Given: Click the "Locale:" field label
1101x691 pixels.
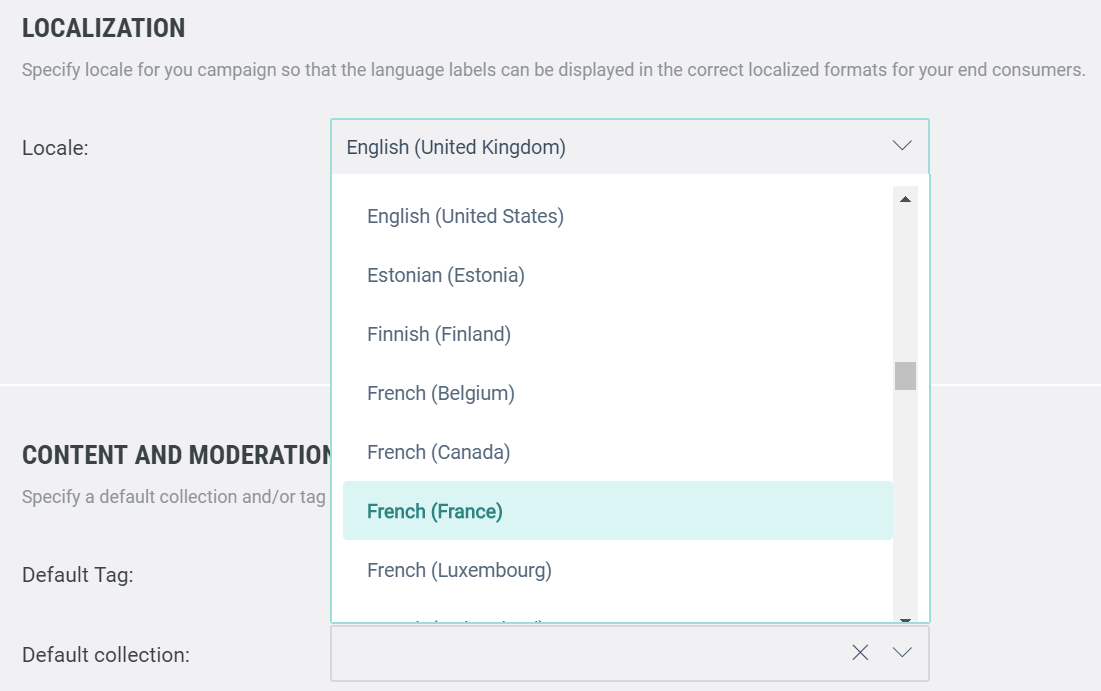Looking at the screenshot, I should click(55, 148).
